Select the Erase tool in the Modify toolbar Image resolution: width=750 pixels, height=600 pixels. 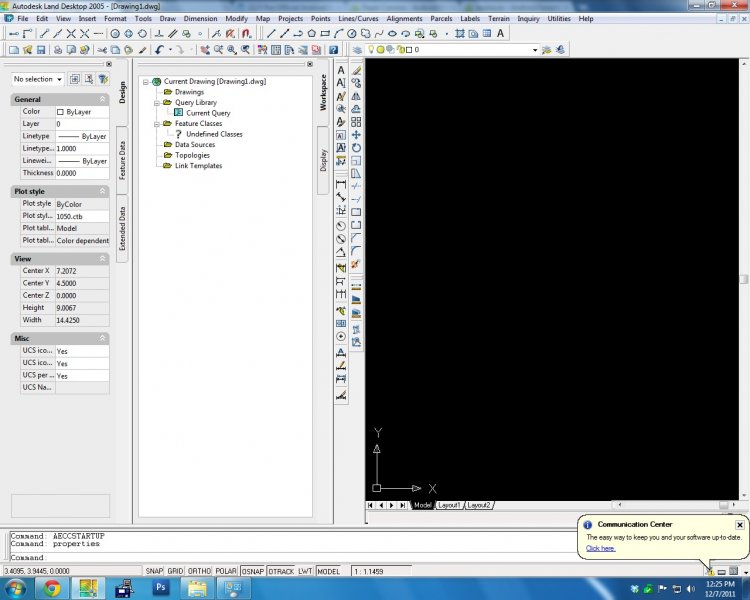(357, 71)
